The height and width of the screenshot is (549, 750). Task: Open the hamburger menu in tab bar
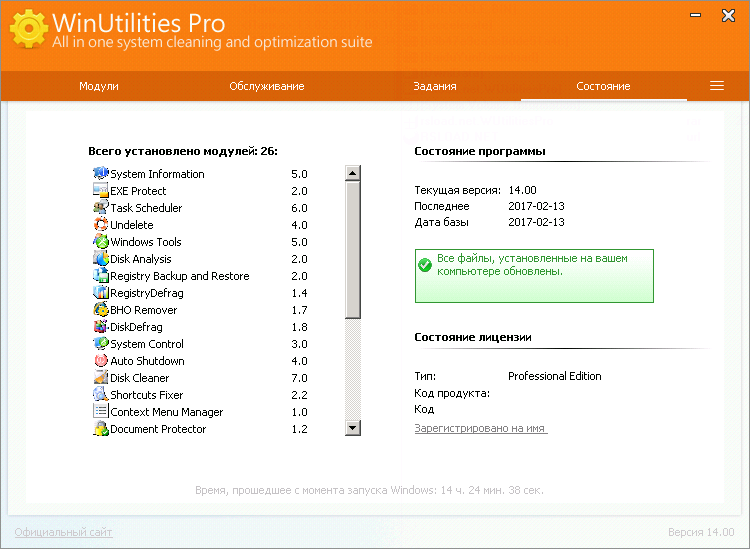tap(717, 86)
